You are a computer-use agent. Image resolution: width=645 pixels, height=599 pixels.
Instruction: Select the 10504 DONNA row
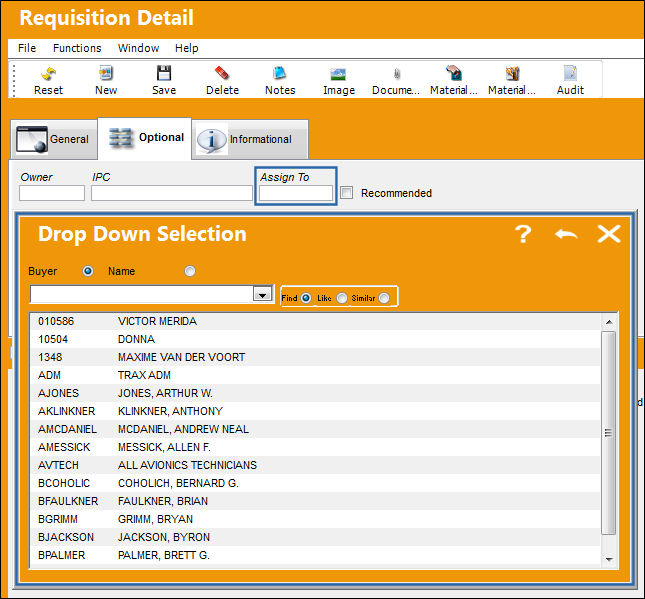coord(315,339)
